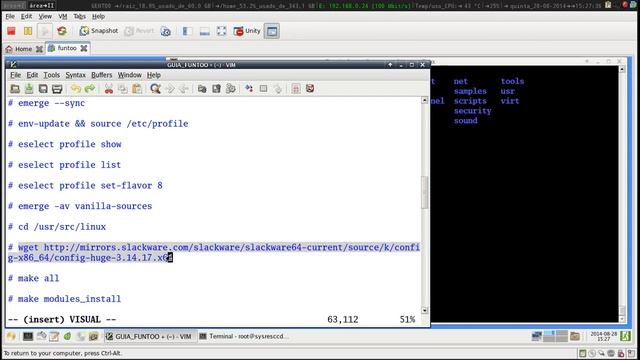Click the Save file icon in Vim toolbar

coord(29,89)
